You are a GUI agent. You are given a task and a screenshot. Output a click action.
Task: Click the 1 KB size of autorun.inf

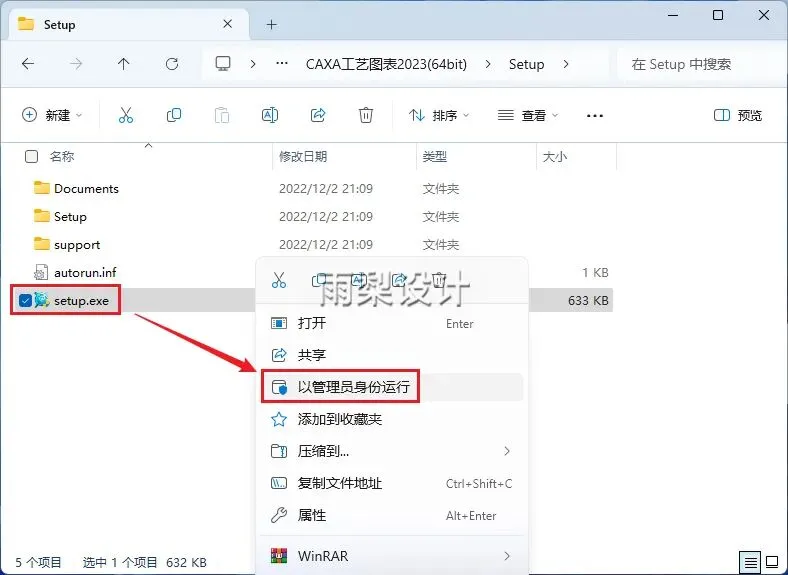(596, 272)
